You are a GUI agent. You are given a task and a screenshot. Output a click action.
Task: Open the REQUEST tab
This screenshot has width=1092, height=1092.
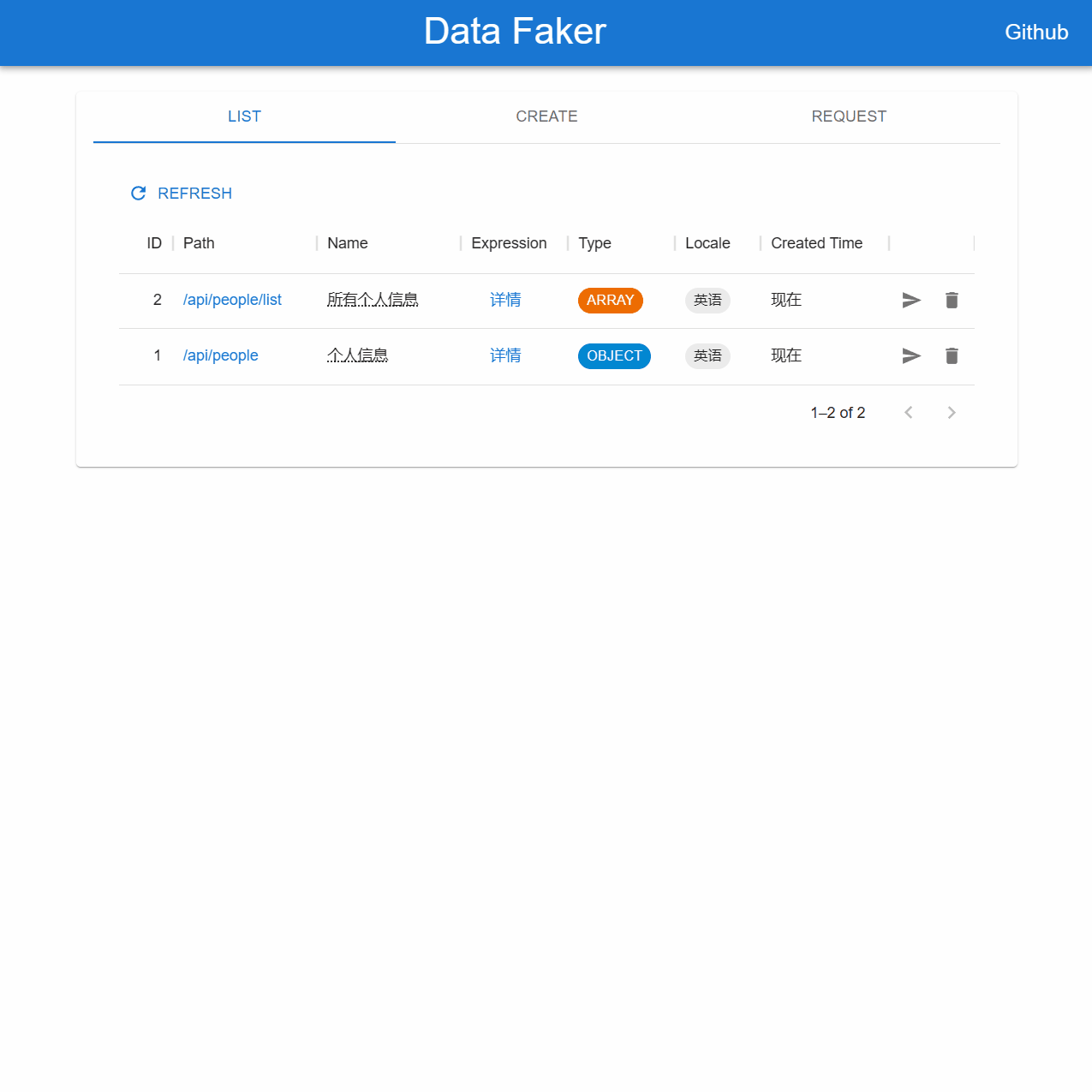849,116
